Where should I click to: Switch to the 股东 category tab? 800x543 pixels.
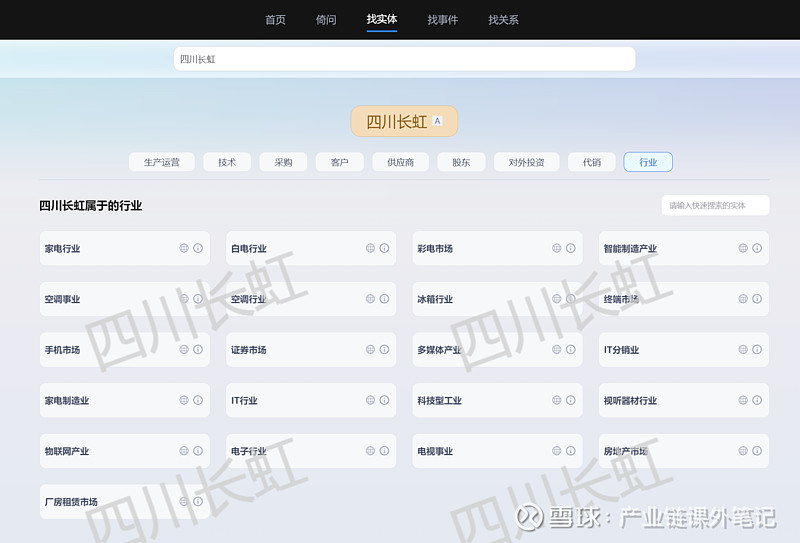(461, 162)
